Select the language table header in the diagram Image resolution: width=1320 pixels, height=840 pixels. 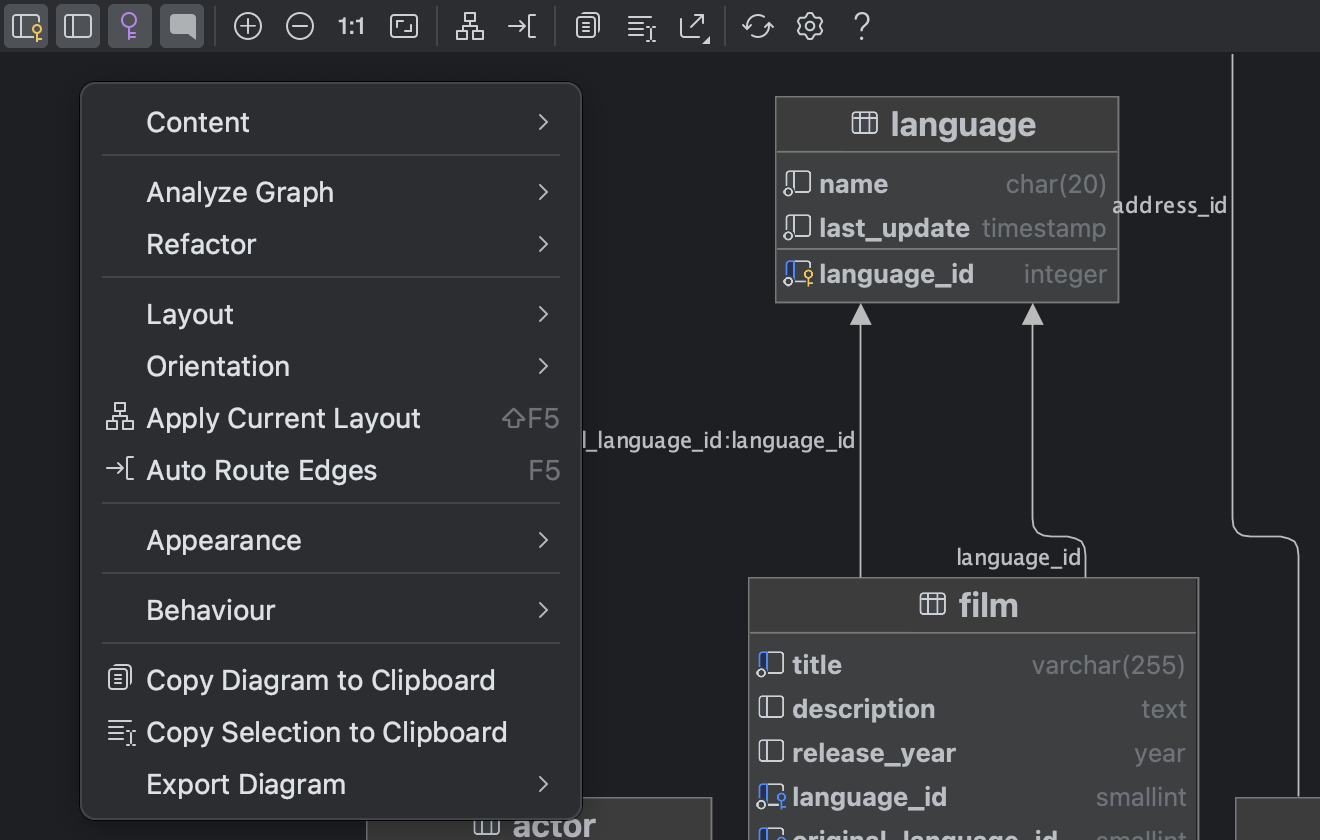[x=947, y=124]
